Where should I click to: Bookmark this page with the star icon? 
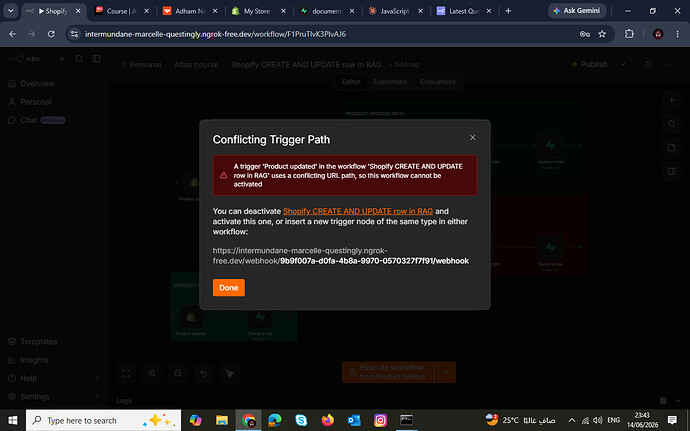[602, 34]
